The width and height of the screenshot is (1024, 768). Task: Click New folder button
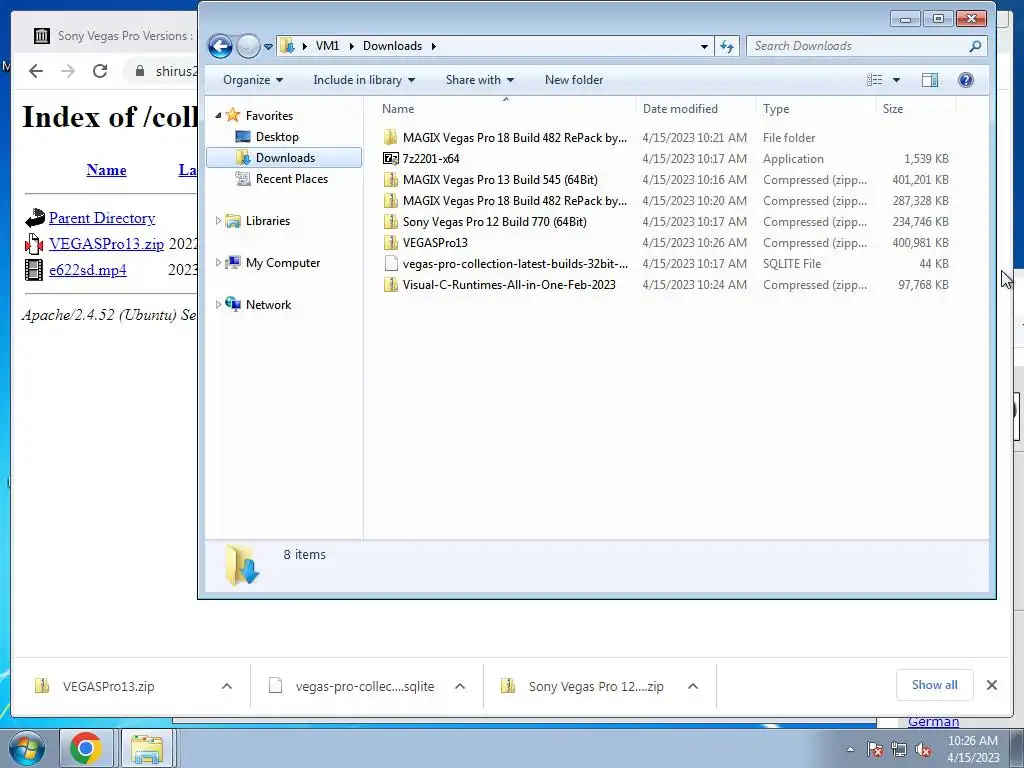click(574, 80)
